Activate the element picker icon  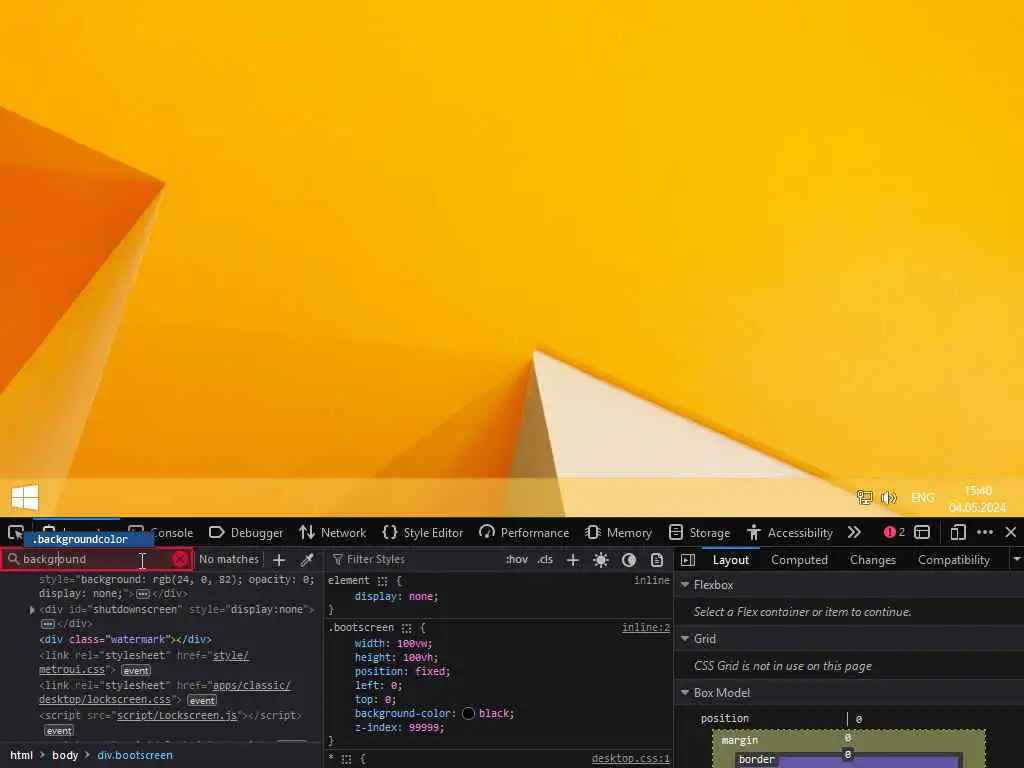(x=16, y=532)
